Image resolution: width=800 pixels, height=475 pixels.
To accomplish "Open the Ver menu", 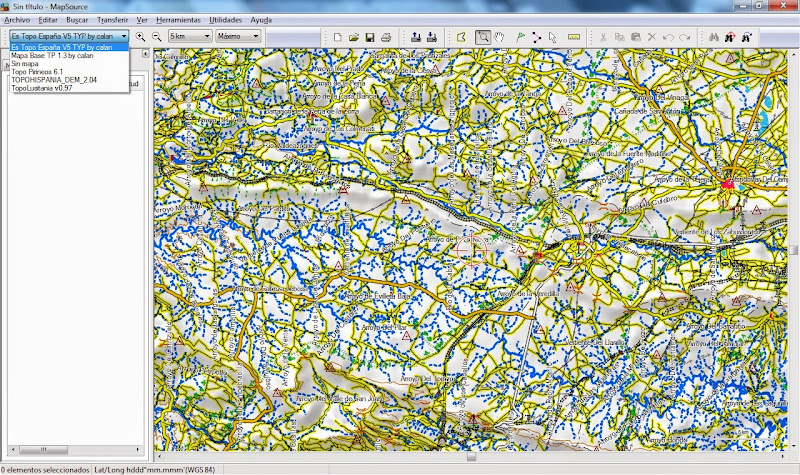I will pyautogui.click(x=142, y=20).
